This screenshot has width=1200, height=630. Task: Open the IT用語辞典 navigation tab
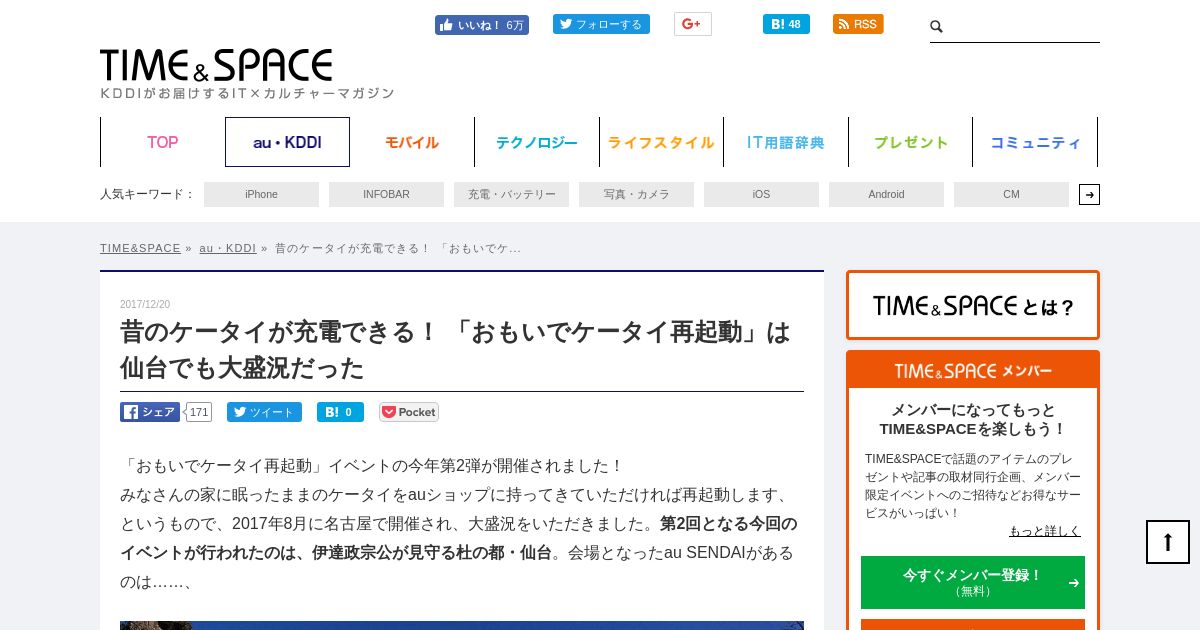[786, 142]
